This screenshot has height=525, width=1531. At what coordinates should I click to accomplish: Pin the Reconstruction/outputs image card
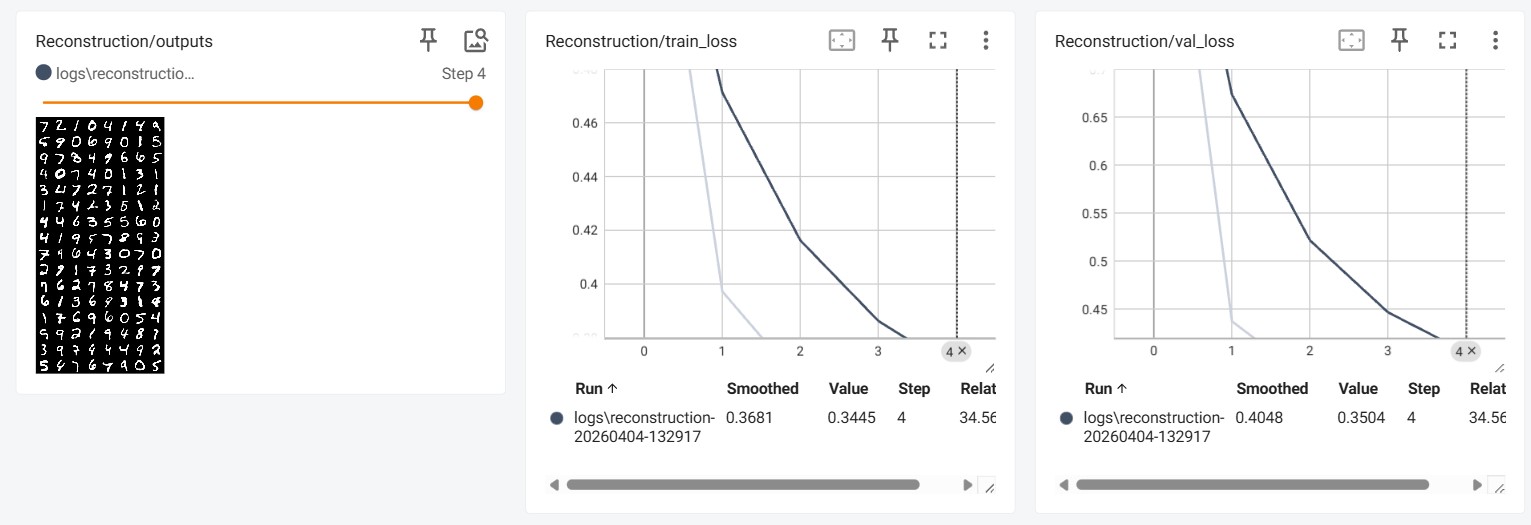[428, 40]
